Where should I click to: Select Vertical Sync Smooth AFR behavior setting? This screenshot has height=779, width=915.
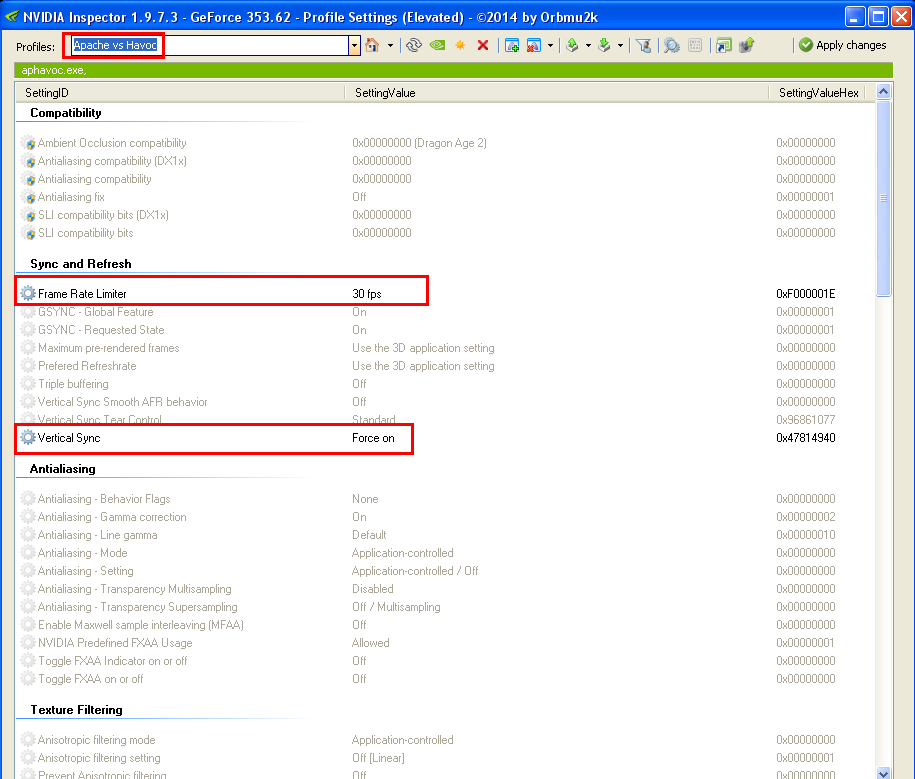pos(123,402)
